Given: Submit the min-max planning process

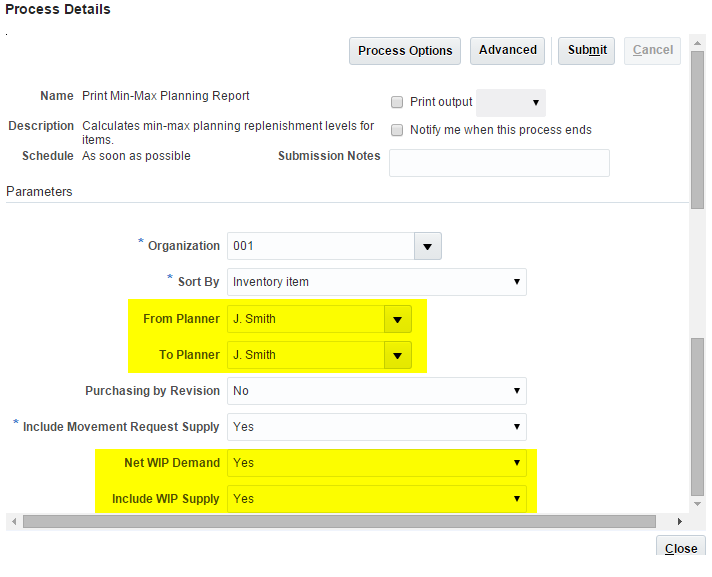Looking at the screenshot, I should [587, 51].
